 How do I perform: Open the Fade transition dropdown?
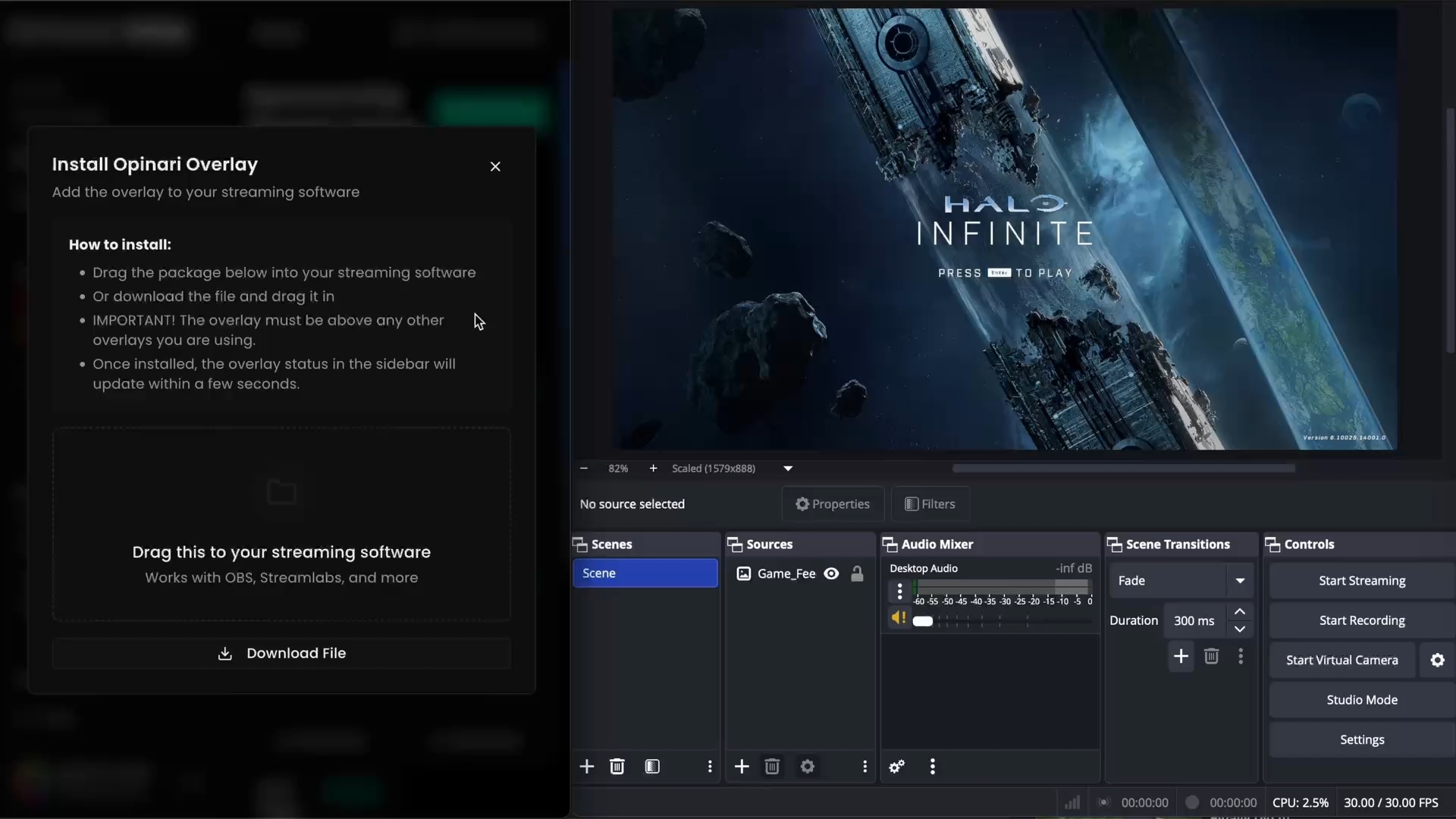pyautogui.click(x=1240, y=581)
